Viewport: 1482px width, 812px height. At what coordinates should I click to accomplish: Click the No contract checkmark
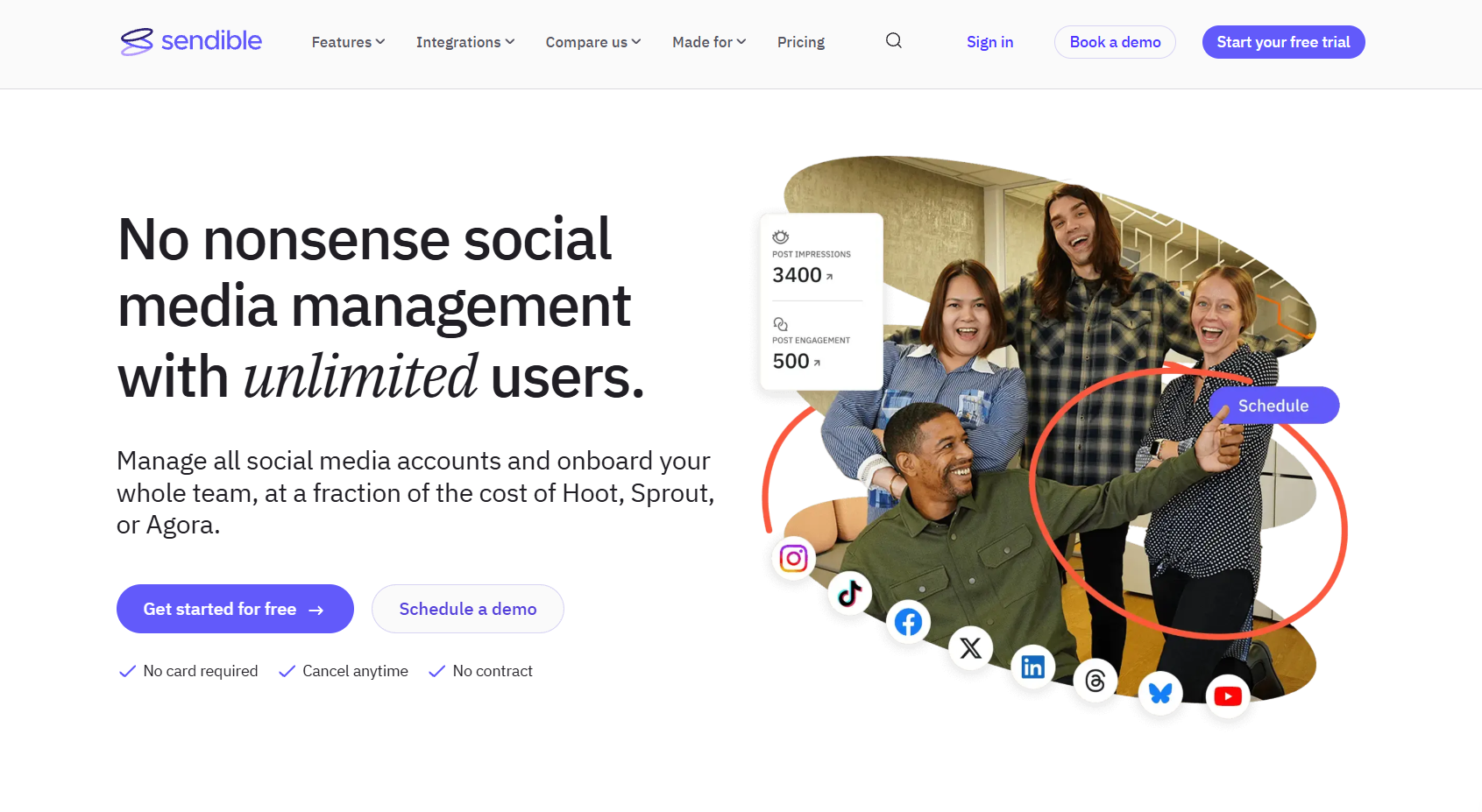436,671
